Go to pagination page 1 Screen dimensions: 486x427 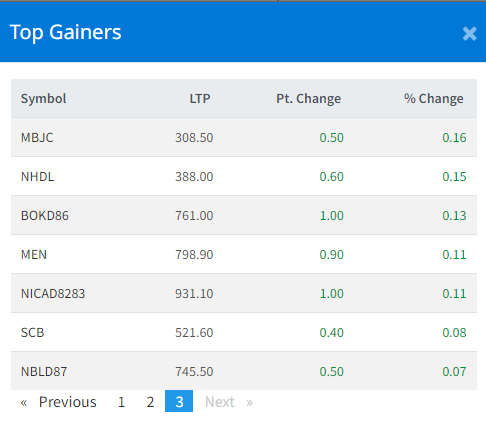pyautogui.click(x=121, y=402)
